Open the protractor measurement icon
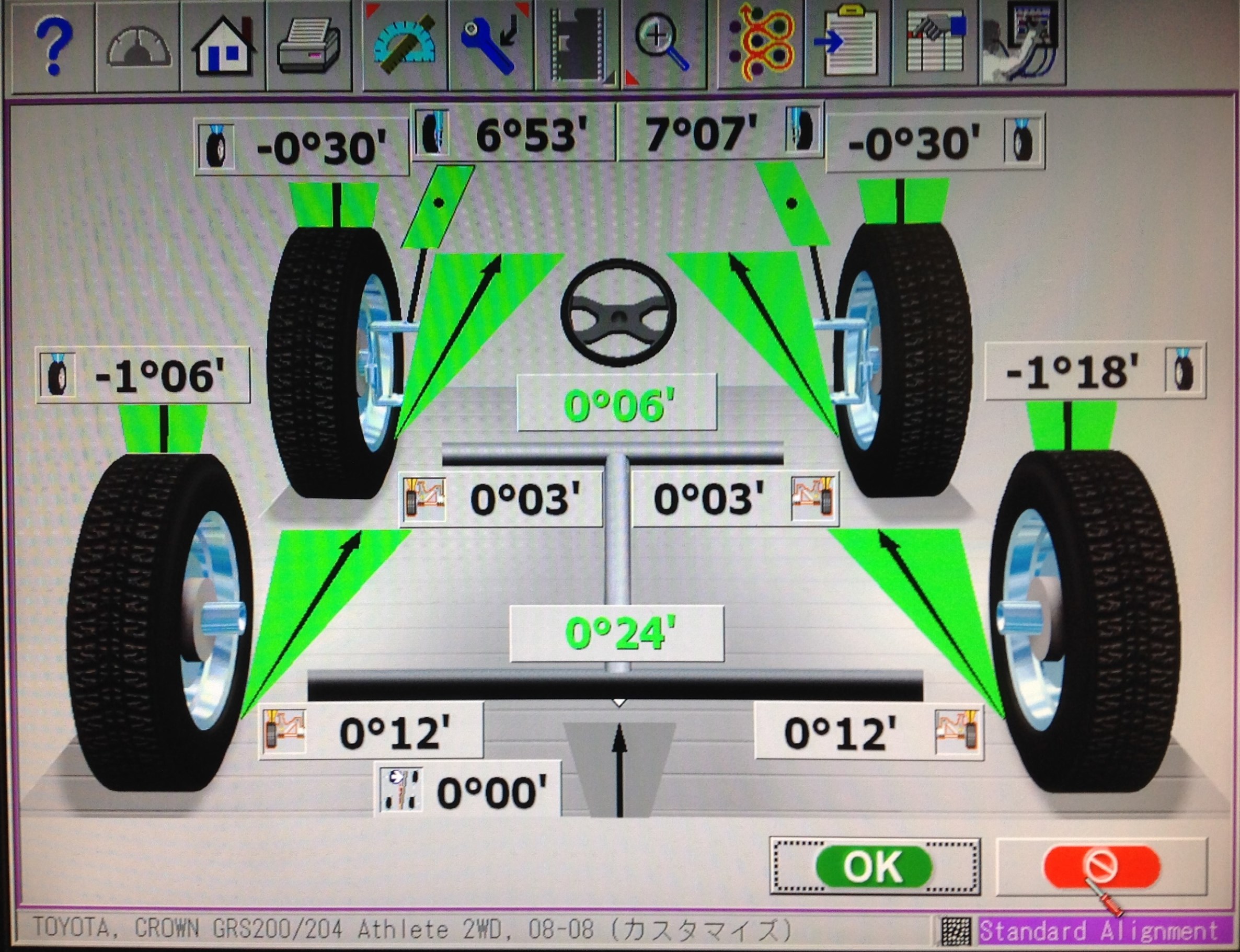Screen dimensions: 1240x952 (x=404, y=45)
